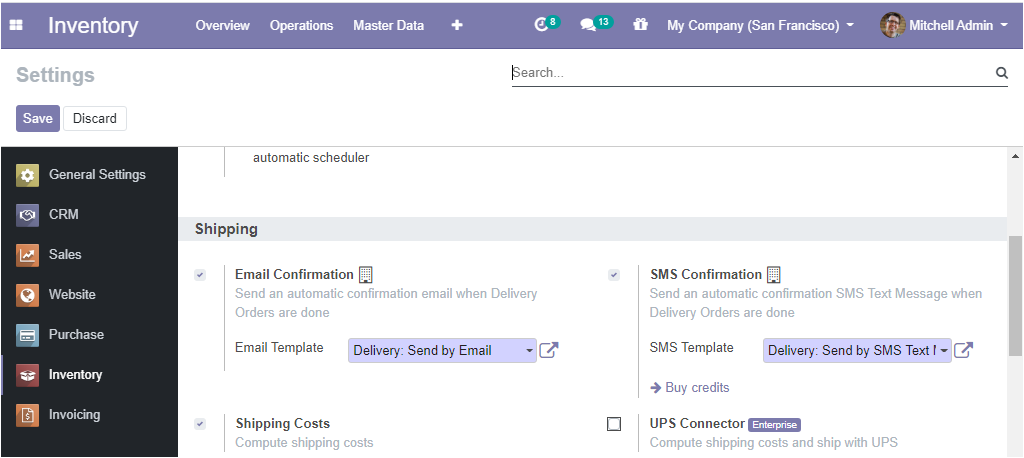The image size is (1024, 458).
Task: Click the Email Template label
Action: click(279, 348)
